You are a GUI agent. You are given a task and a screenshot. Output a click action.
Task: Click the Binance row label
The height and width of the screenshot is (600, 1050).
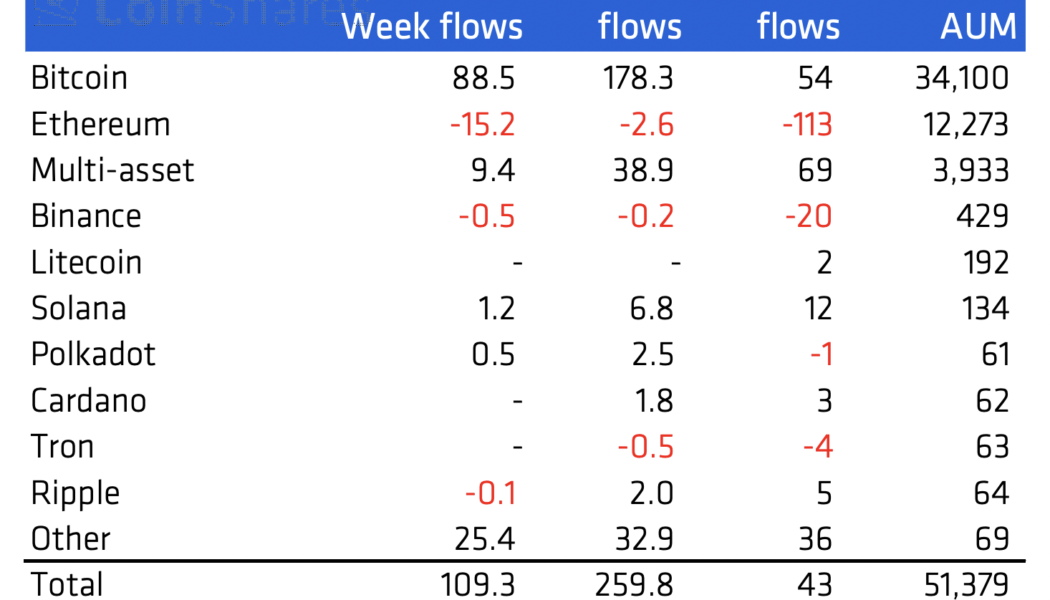(86, 216)
